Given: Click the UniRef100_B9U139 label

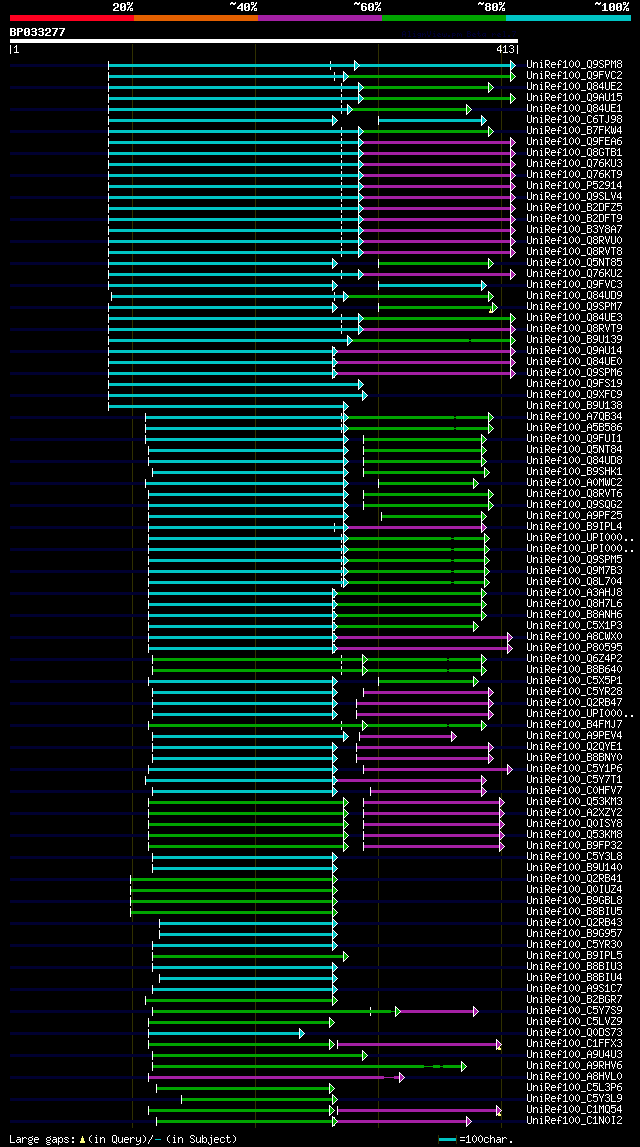Looking at the screenshot, I should click(x=574, y=339).
